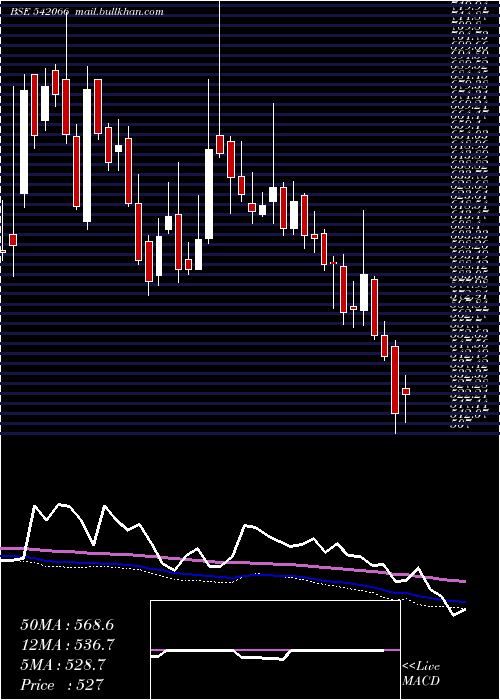Click the tall white candle at chart start

point(24,142)
